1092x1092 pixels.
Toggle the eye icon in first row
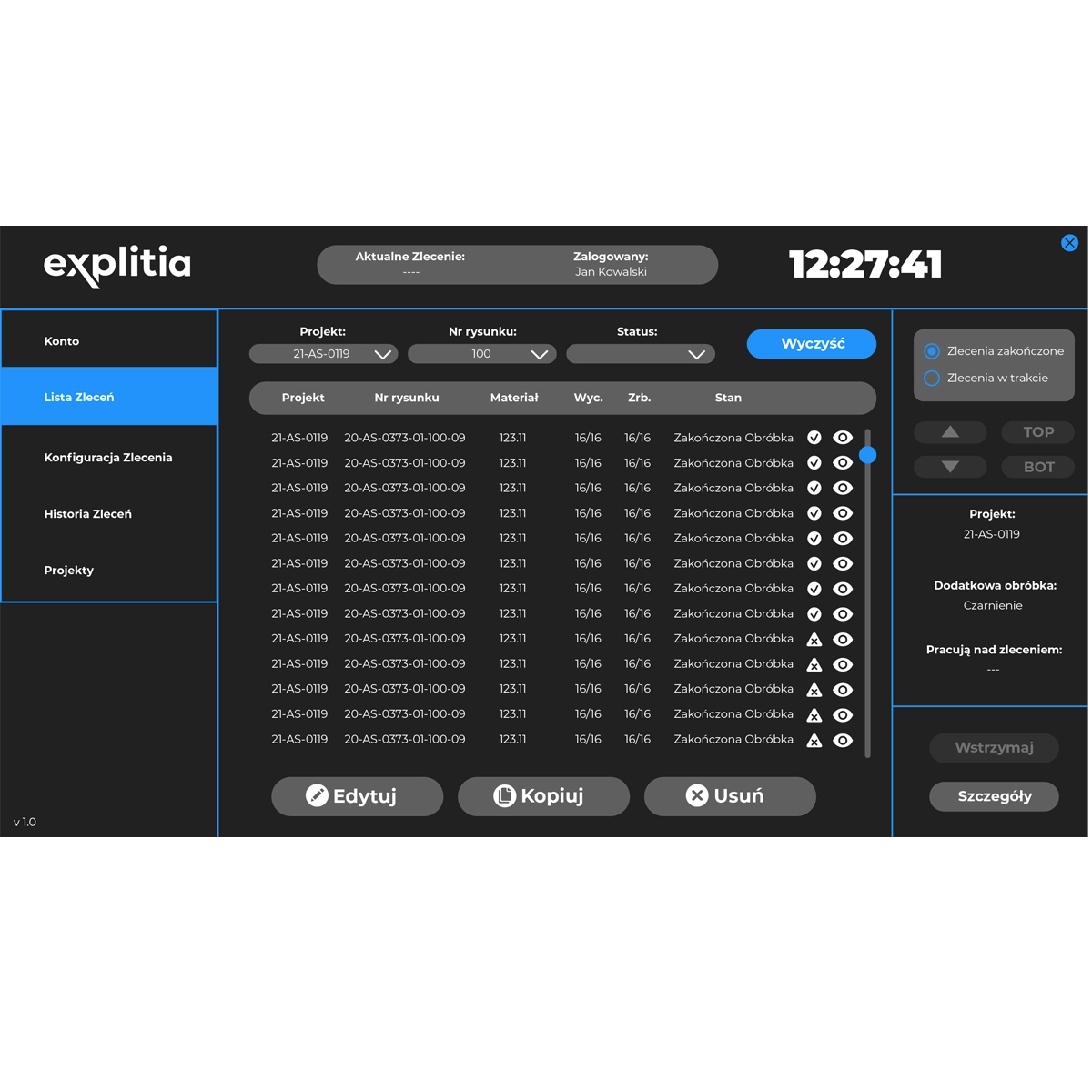pos(844,438)
